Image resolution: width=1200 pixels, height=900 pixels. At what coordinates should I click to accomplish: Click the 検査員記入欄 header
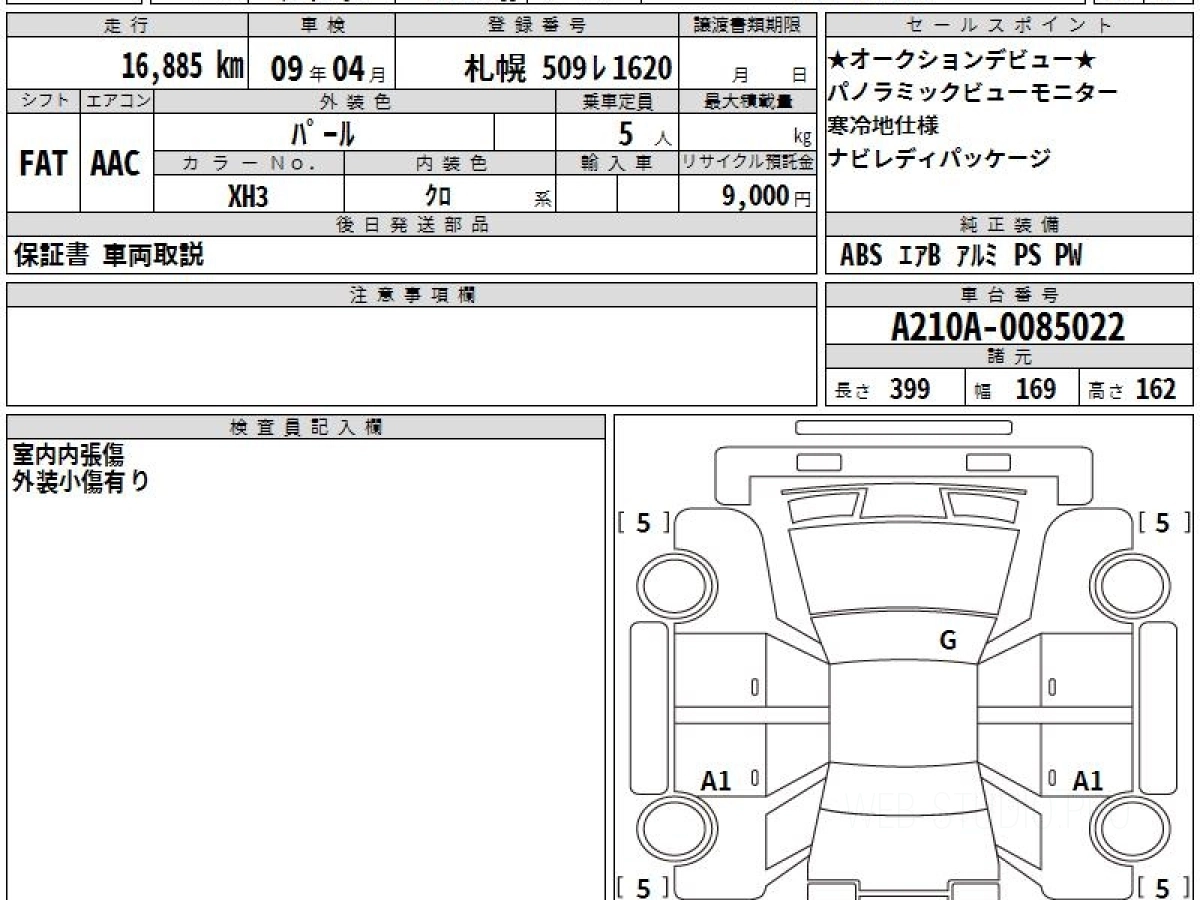(306, 427)
